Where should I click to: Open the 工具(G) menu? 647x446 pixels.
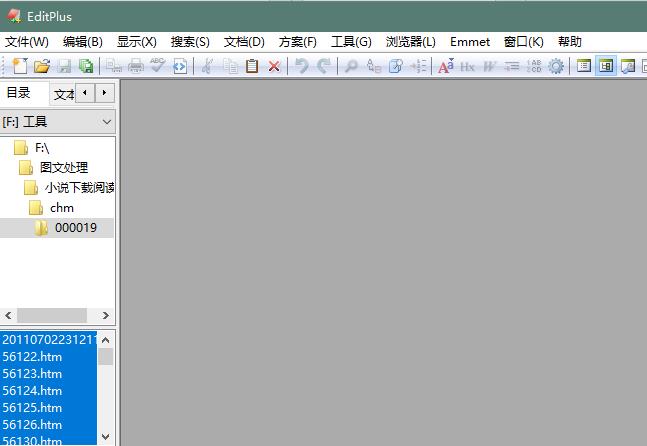click(351, 42)
